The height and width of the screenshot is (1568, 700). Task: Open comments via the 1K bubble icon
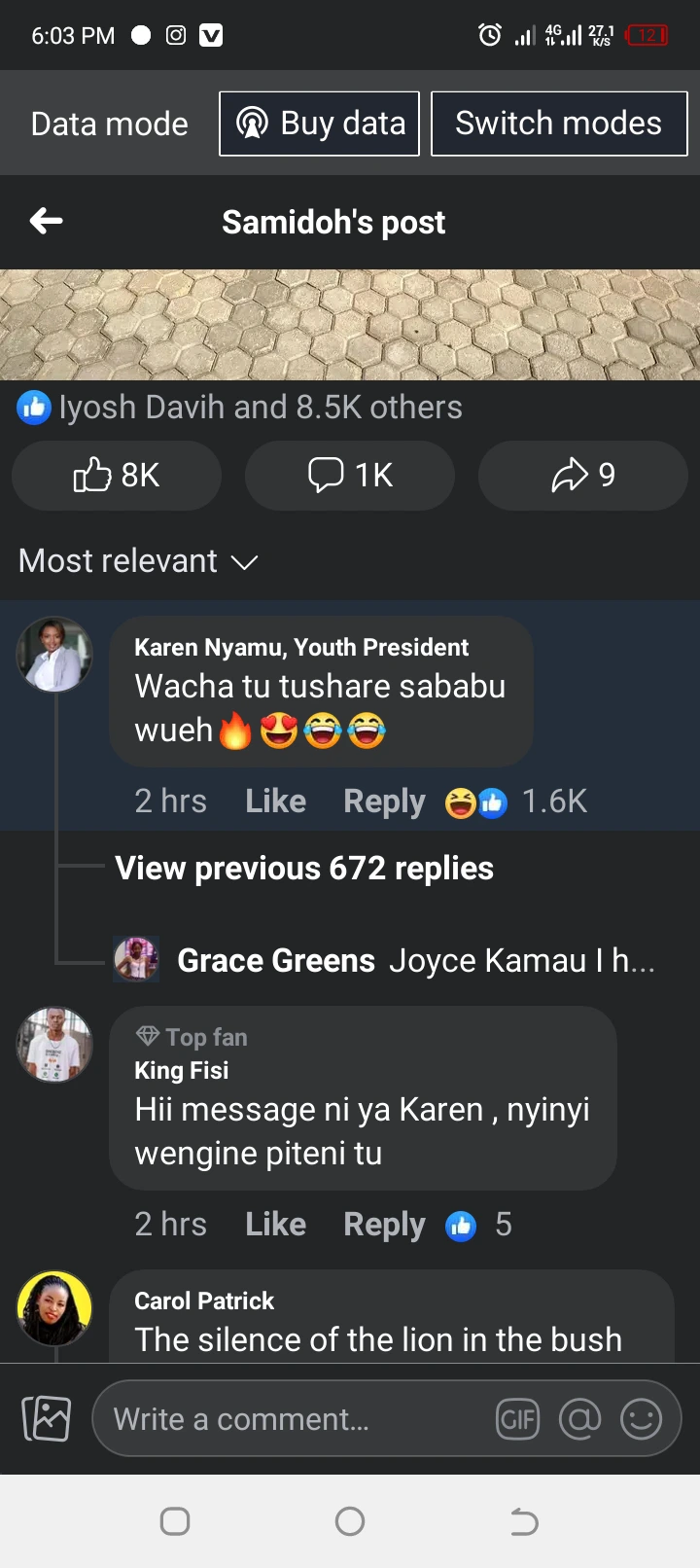[x=350, y=476]
